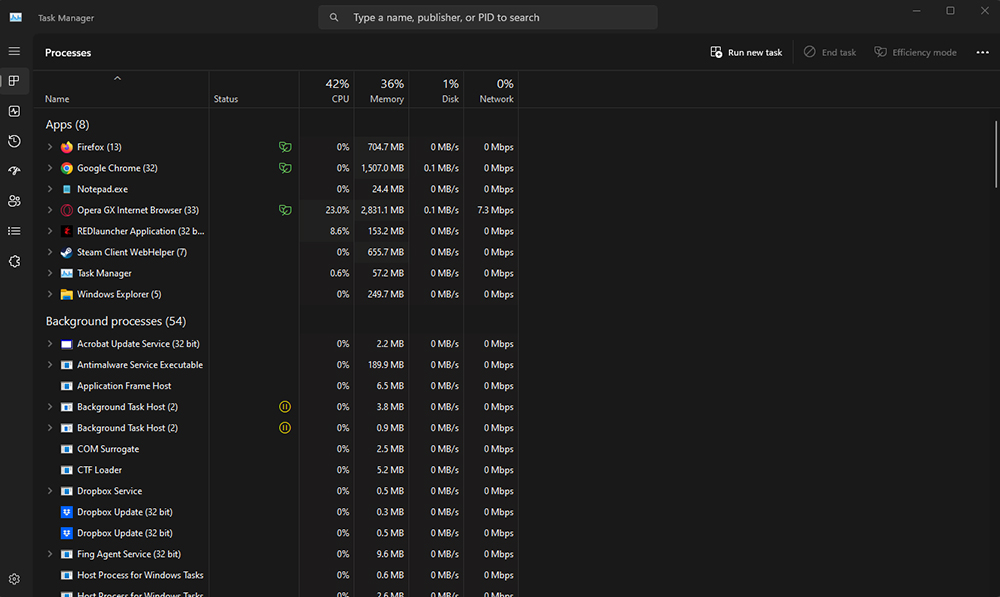Open the Performance page in the sidebar
The width and height of the screenshot is (1000, 597).
click(x=14, y=111)
